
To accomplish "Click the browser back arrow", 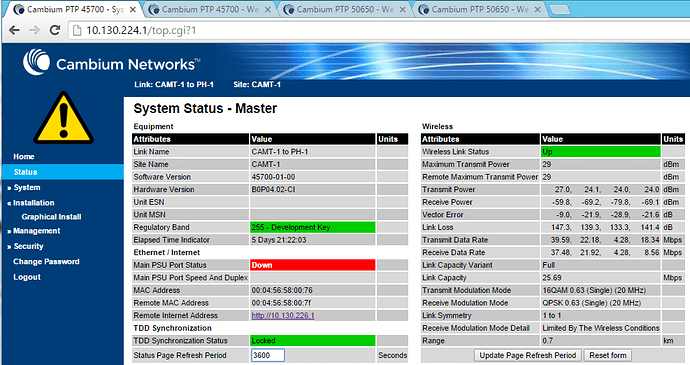I will point(15,30).
